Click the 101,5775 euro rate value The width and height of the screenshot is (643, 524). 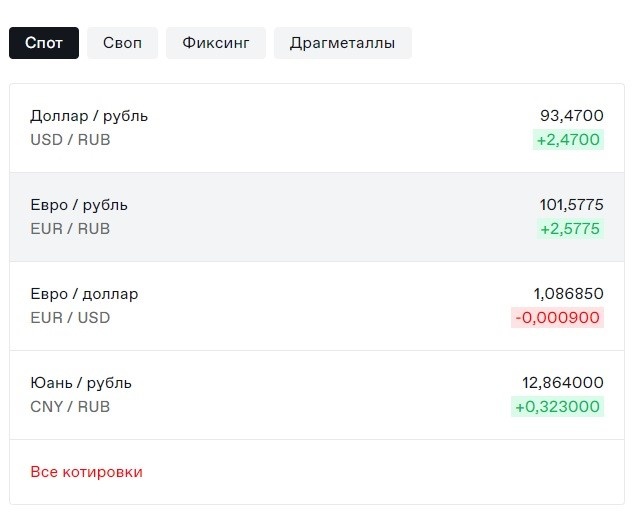pos(572,205)
